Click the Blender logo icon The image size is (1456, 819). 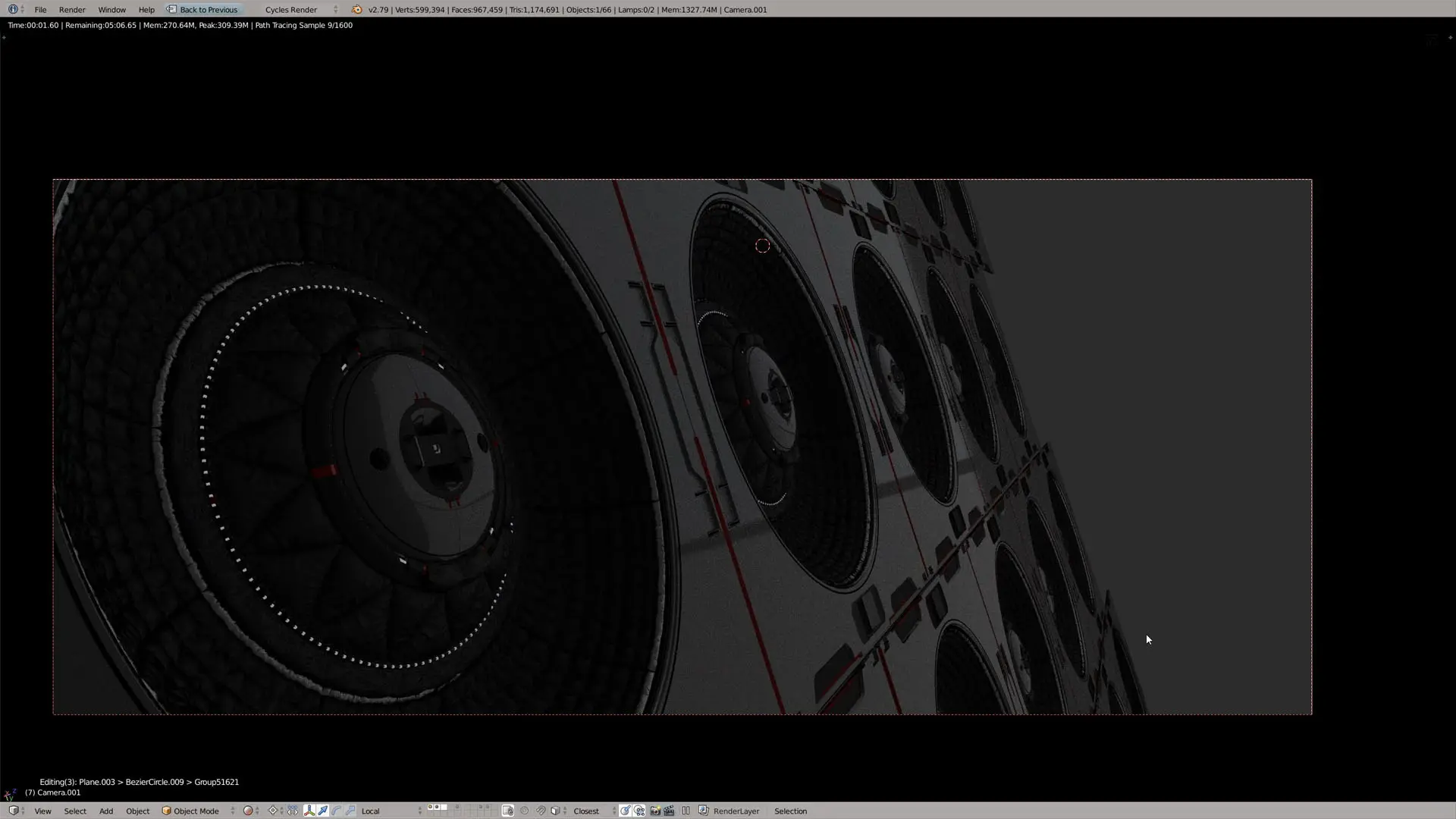coord(357,10)
